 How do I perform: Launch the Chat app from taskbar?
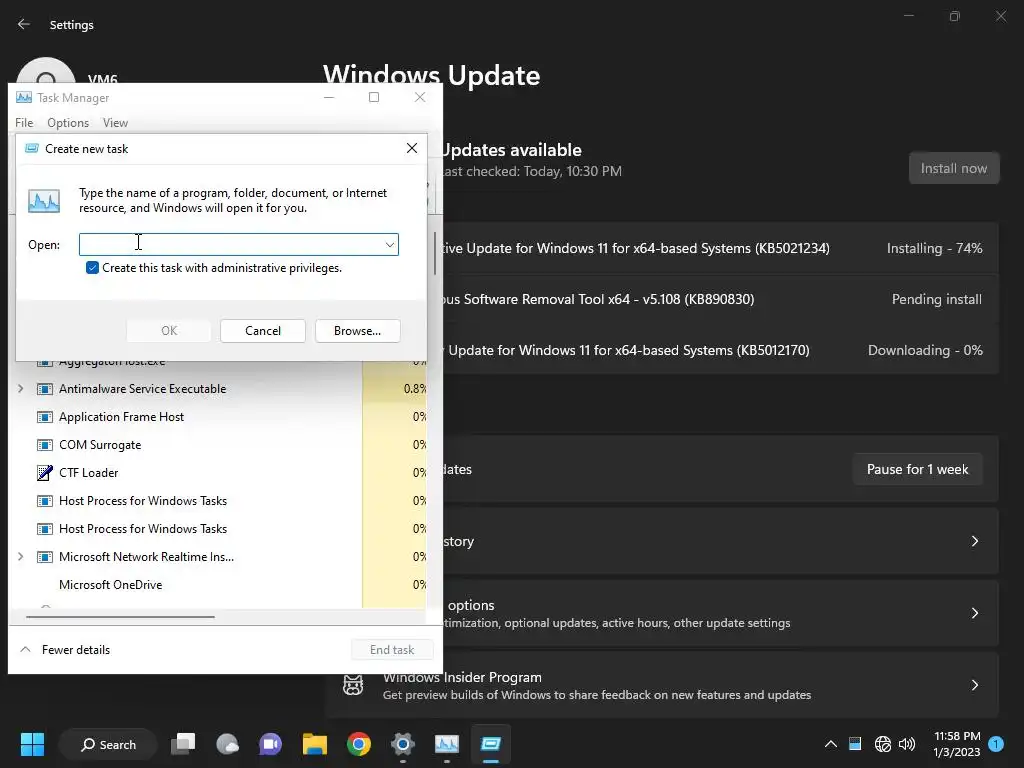click(270, 744)
